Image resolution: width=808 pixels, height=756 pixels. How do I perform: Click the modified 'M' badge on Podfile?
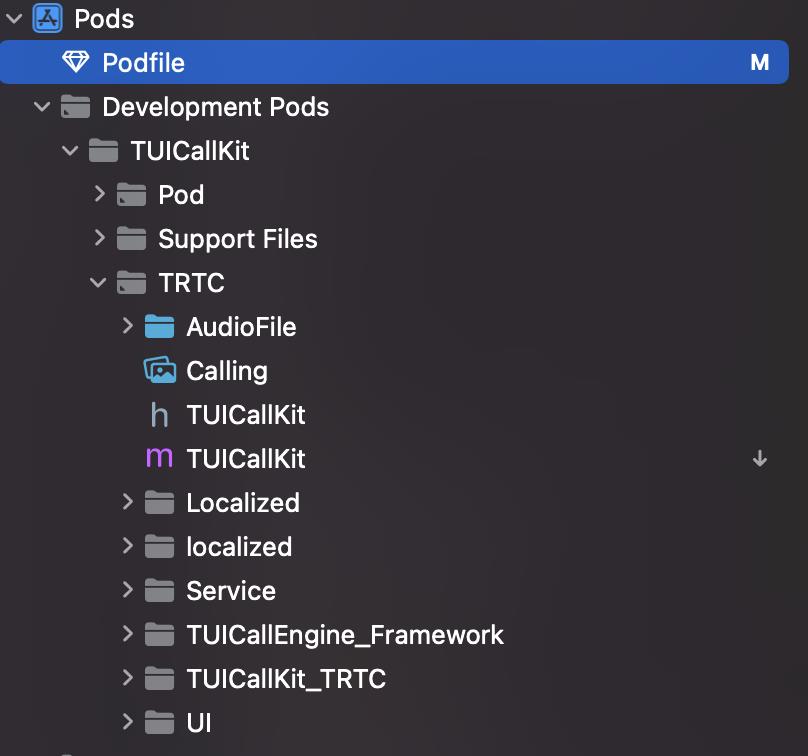click(x=760, y=62)
